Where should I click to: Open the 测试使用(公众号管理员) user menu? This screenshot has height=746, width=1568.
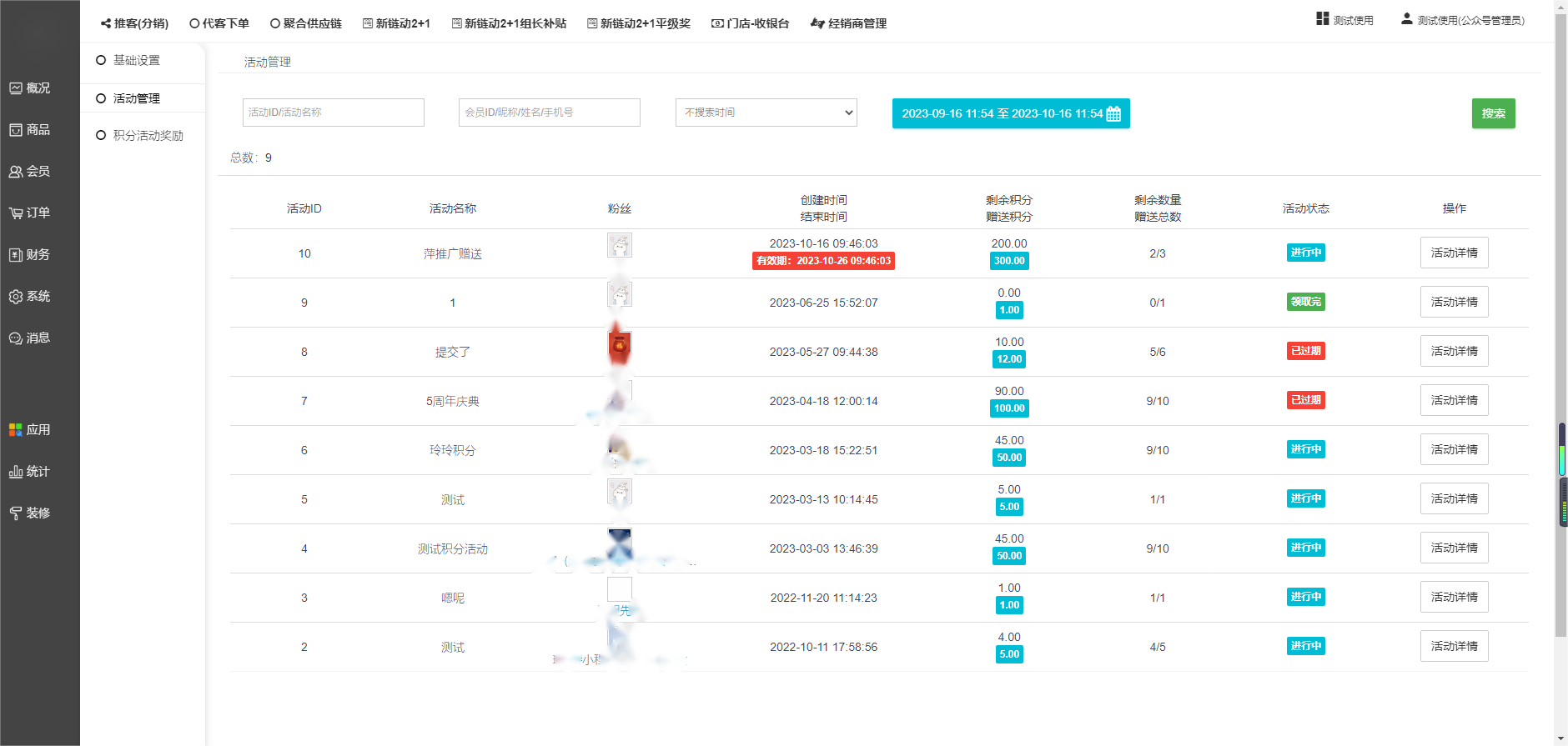(1463, 20)
